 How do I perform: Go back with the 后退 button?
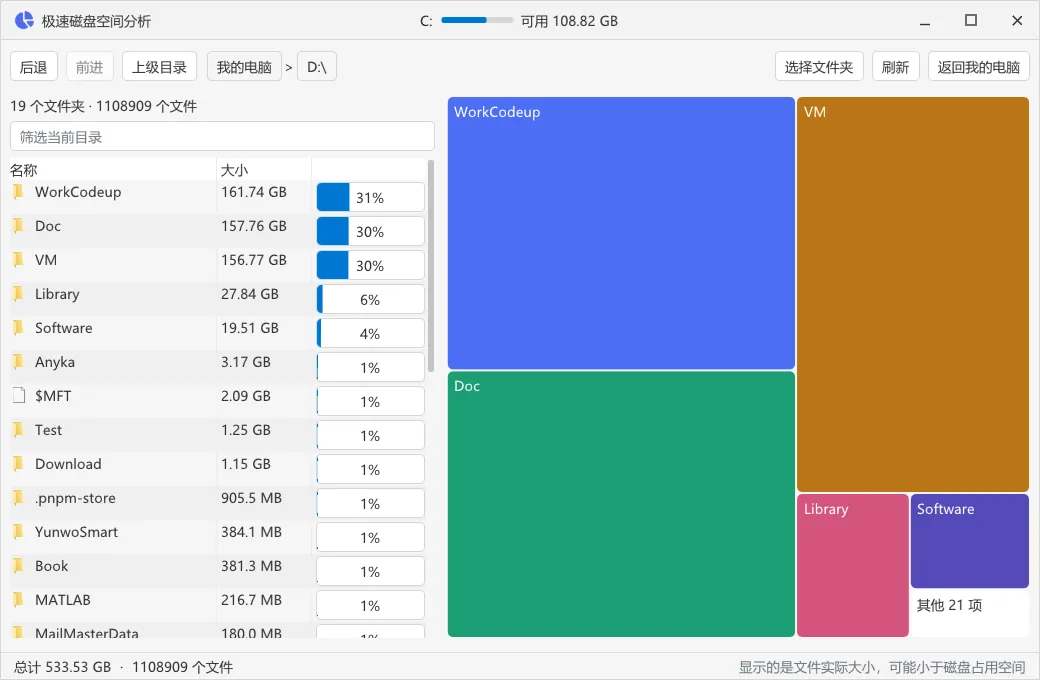pyautogui.click(x=34, y=66)
